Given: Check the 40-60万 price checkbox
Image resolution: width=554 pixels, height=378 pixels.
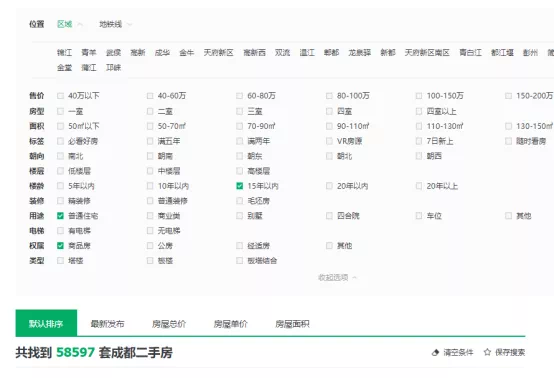Looking at the screenshot, I should coord(150,96).
